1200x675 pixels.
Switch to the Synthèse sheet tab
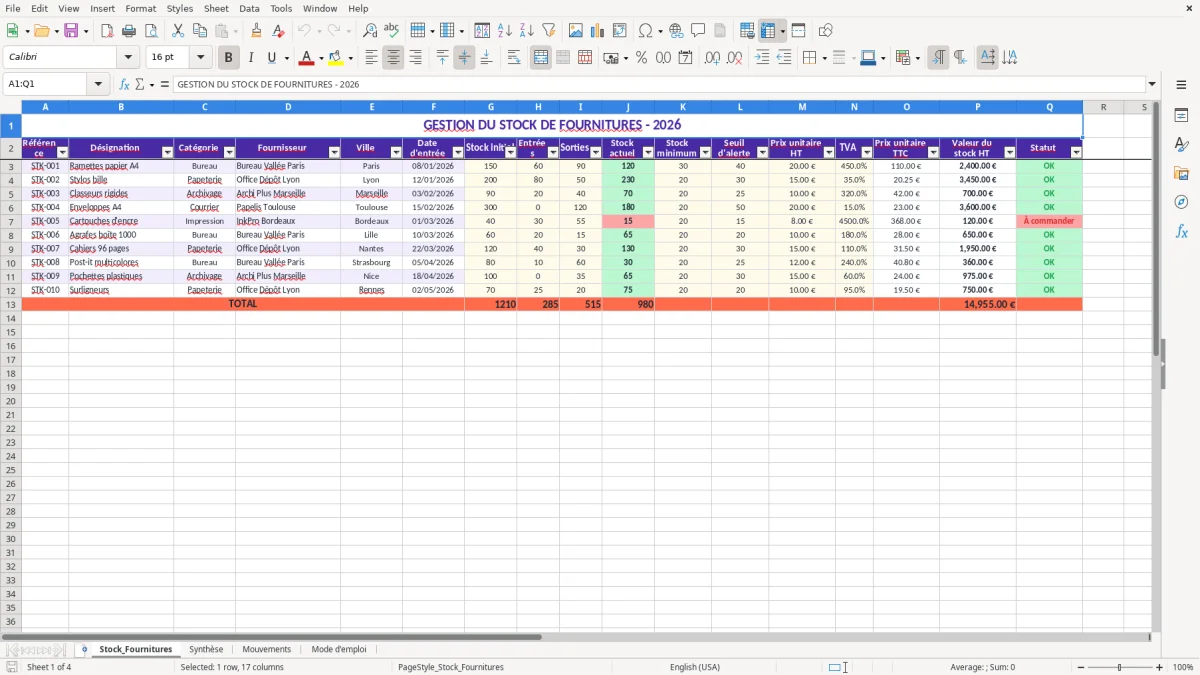[206, 650]
